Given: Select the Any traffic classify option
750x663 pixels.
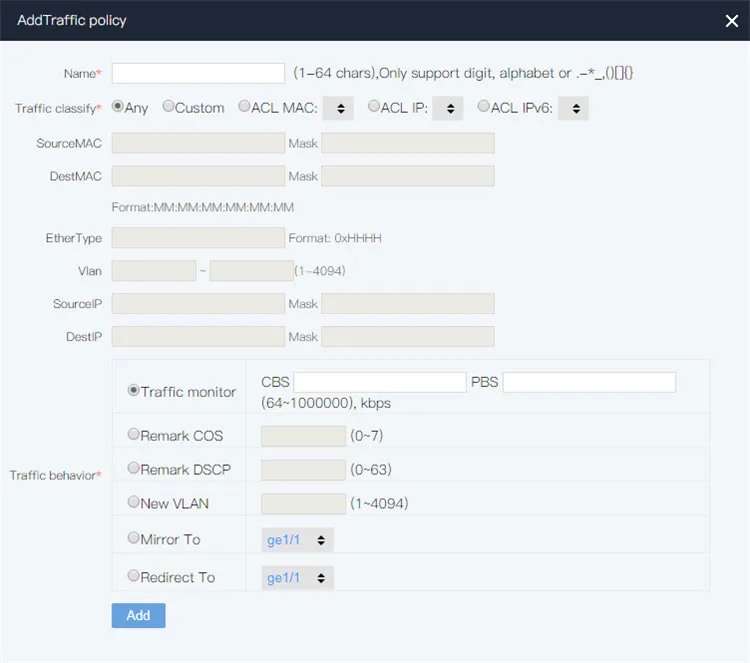Looking at the screenshot, I should click(x=118, y=107).
